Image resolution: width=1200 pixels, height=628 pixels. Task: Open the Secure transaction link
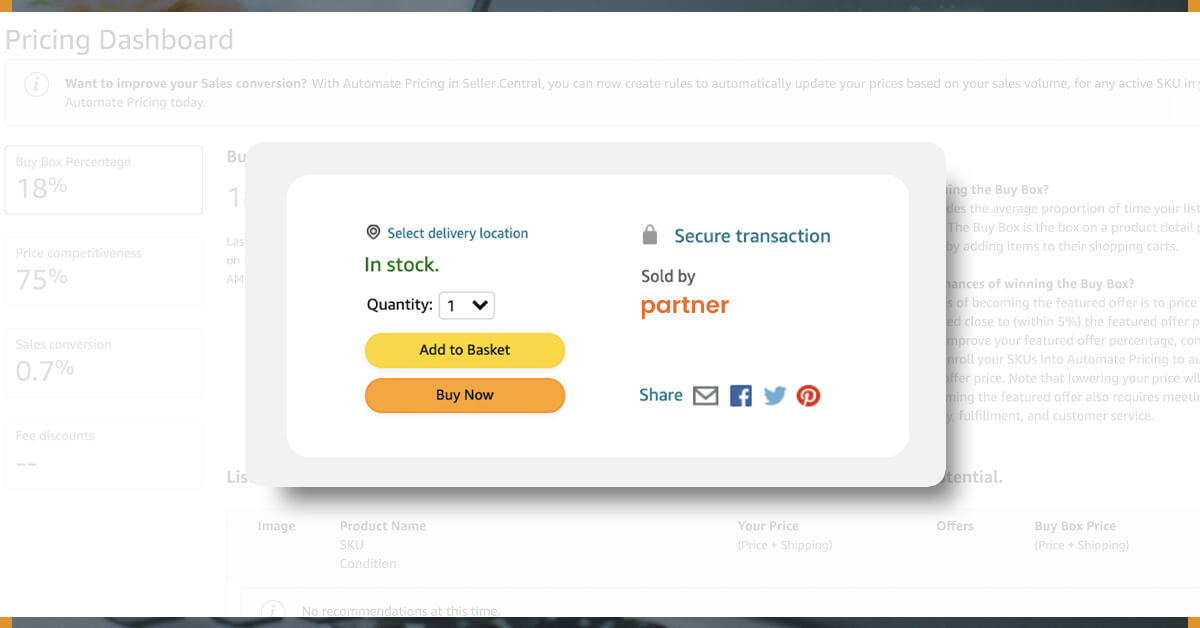pos(752,236)
